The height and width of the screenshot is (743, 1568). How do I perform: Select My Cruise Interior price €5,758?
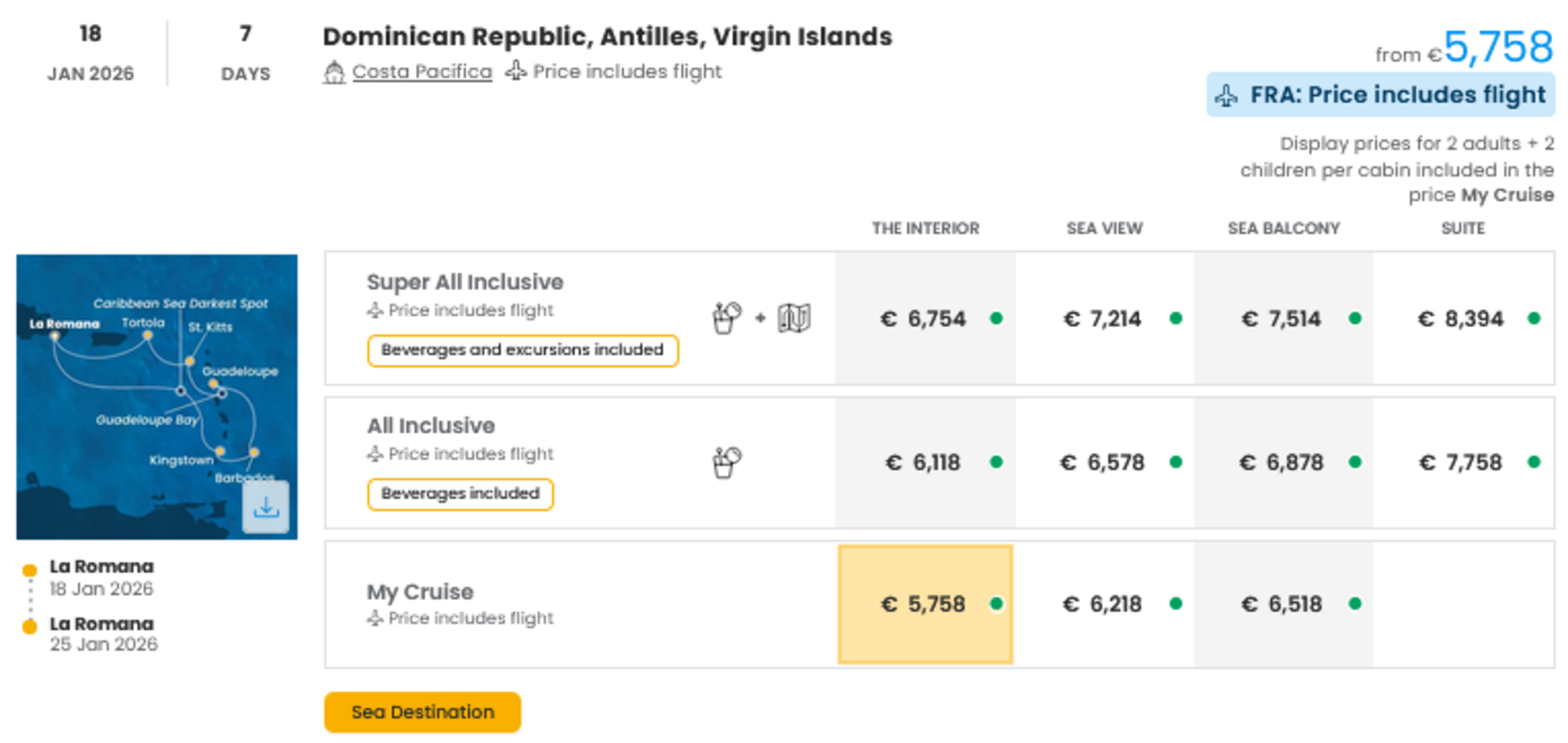pos(924,604)
